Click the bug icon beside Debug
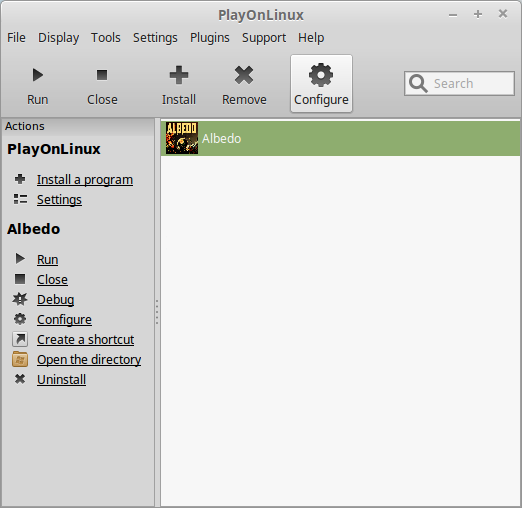 [x=20, y=299]
